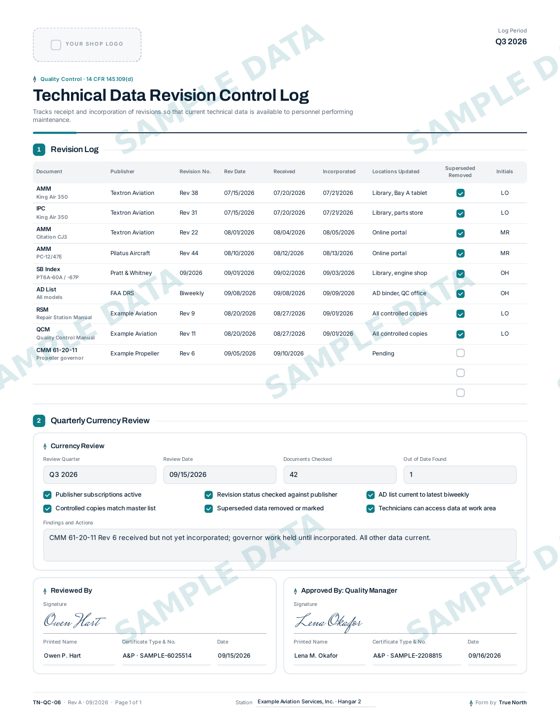Toggle Superseded Removed for AMM Citation CJ3
Image resolution: width=560 pixels, height=725 pixels.
(460, 233)
